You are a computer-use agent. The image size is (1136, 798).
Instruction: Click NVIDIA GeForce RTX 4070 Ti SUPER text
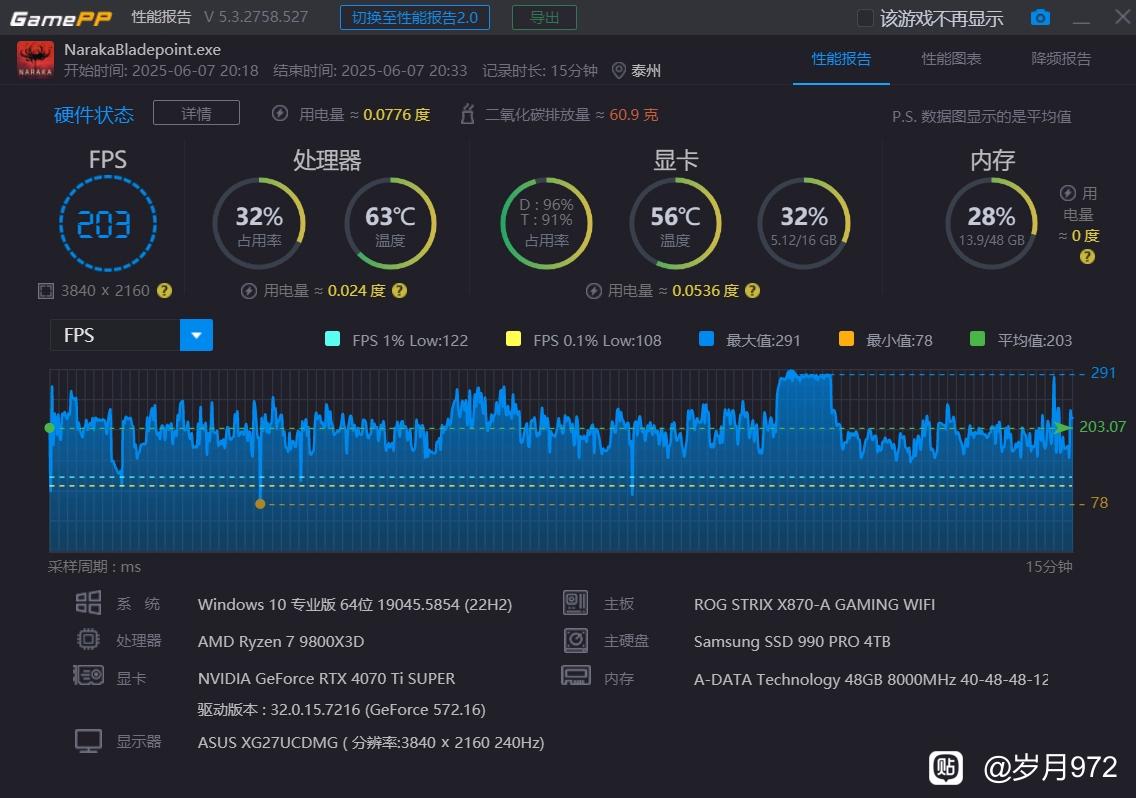[x=327, y=678]
